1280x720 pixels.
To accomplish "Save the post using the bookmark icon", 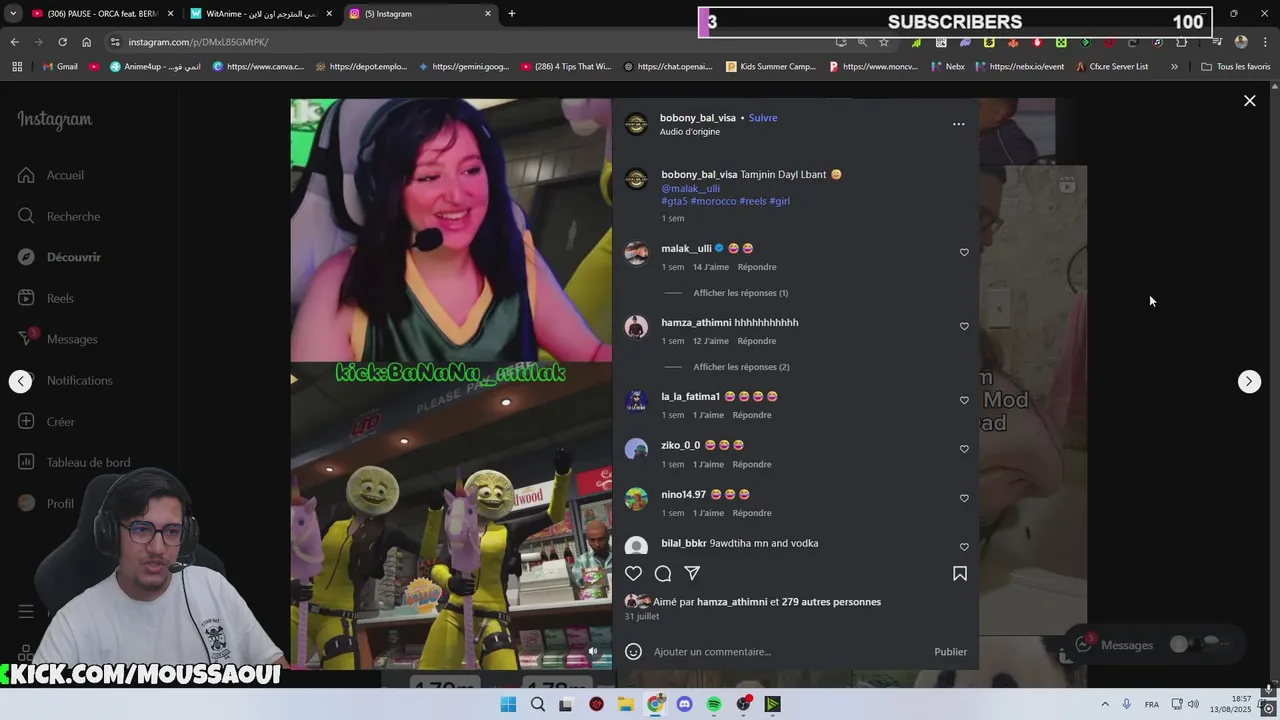I will 960,573.
